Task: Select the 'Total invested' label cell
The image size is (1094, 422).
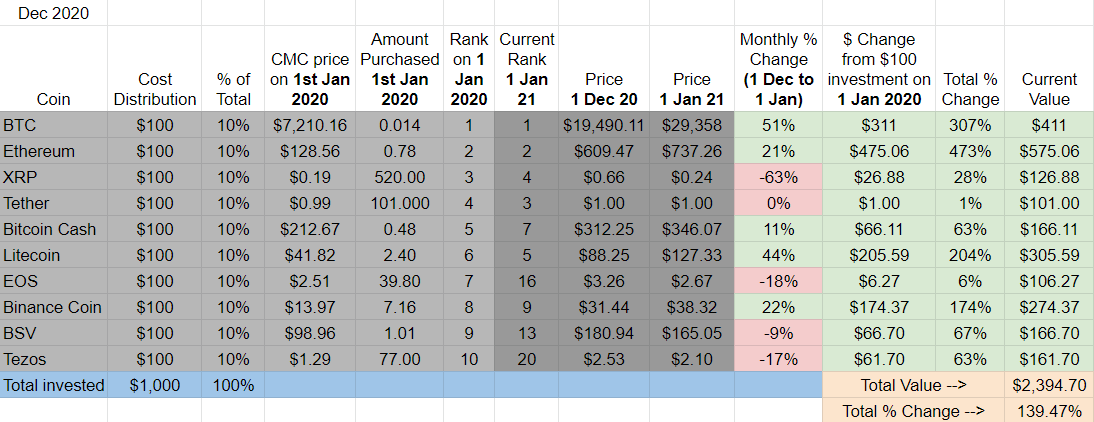Action: (x=54, y=385)
